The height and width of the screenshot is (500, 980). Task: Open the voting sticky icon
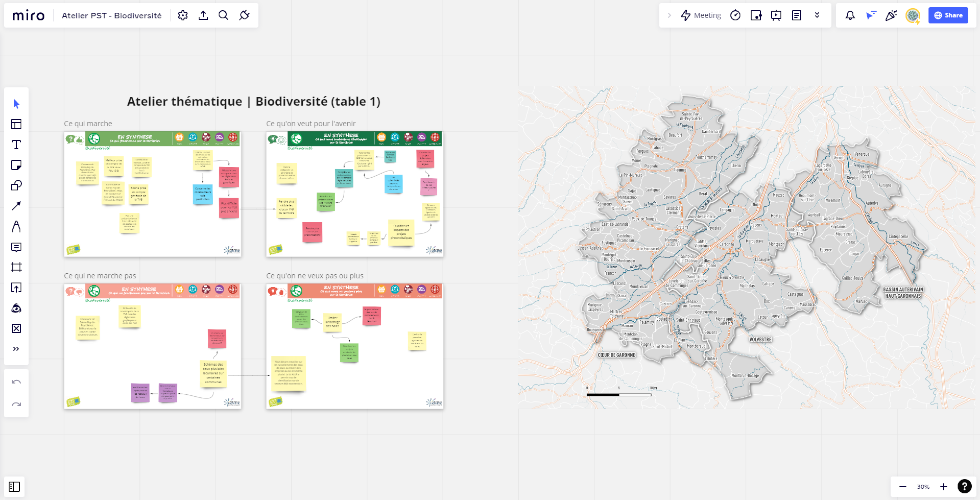click(756, 16)
